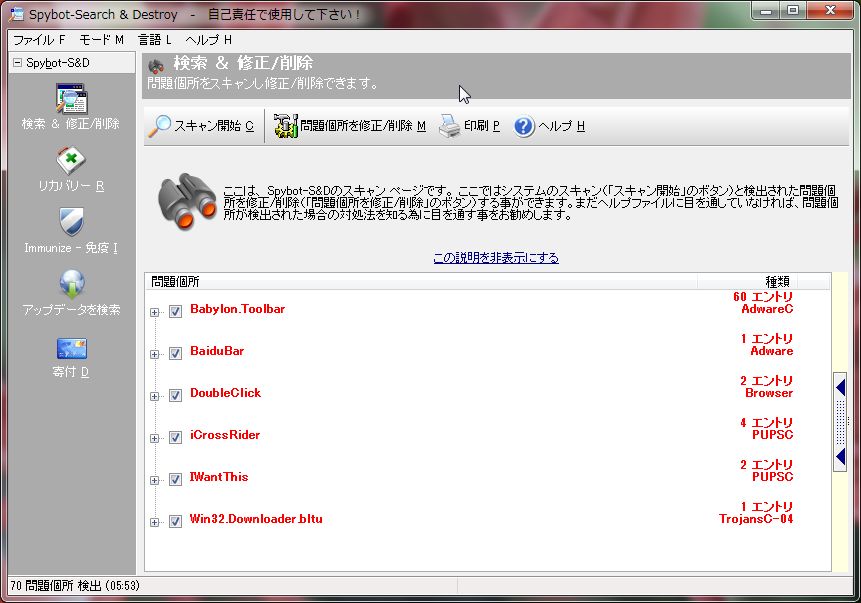Maximize the Spybot window
This screenshot has height=603, width=861.
click(793, 10)
